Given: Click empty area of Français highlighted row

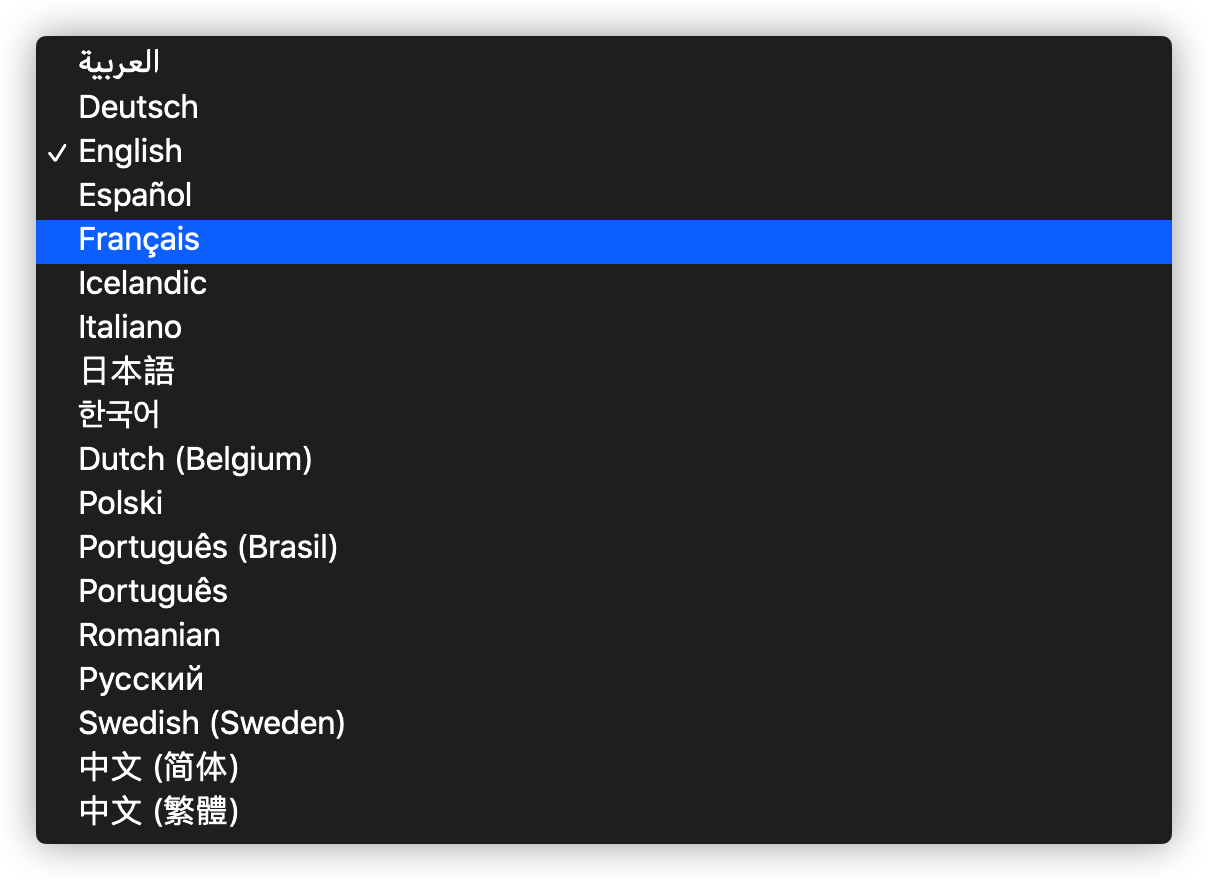Looking at the screenshot, I should pos(700,242).
